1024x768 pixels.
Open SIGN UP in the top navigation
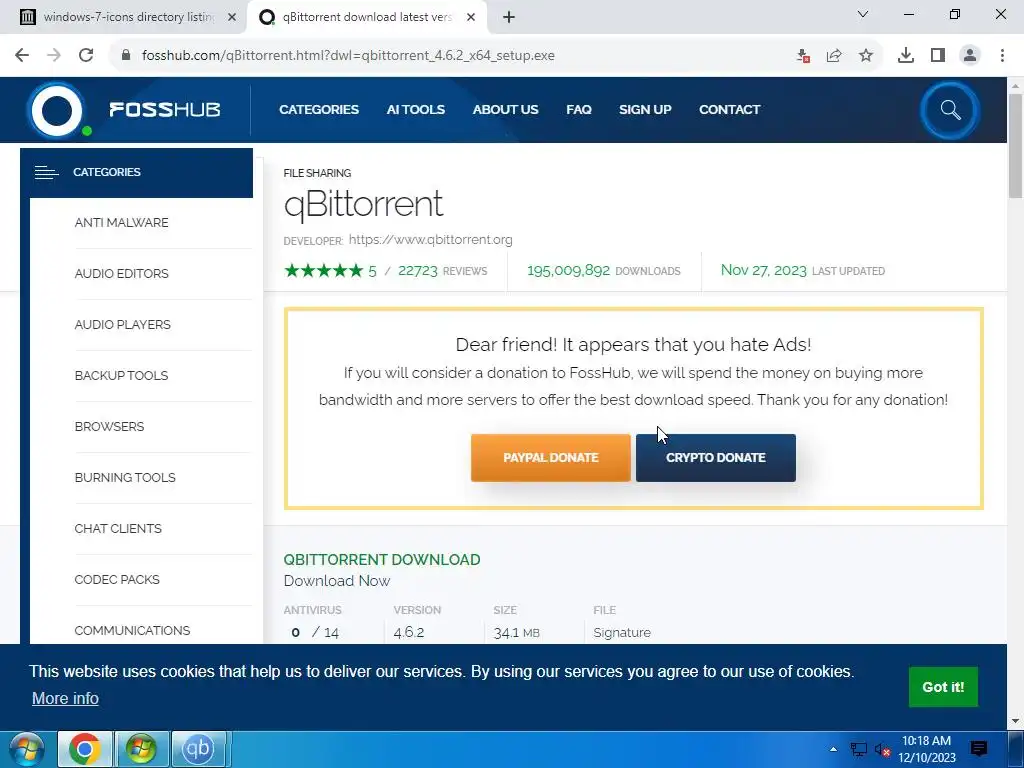pos(645,110)
